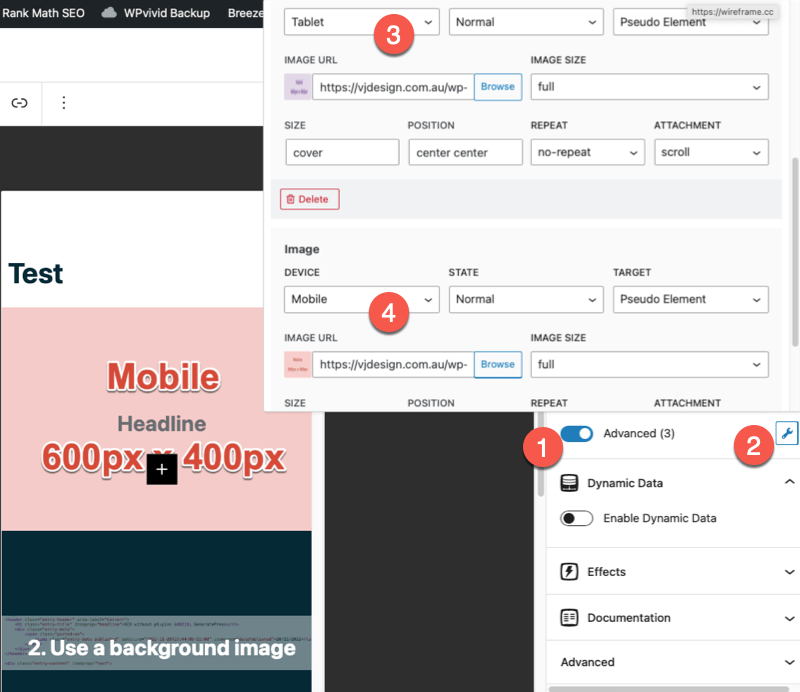The width and height of the screenshot is (800, 692).
Task: Click Browse next to Tablet image URL
Action: click(497, 87)
